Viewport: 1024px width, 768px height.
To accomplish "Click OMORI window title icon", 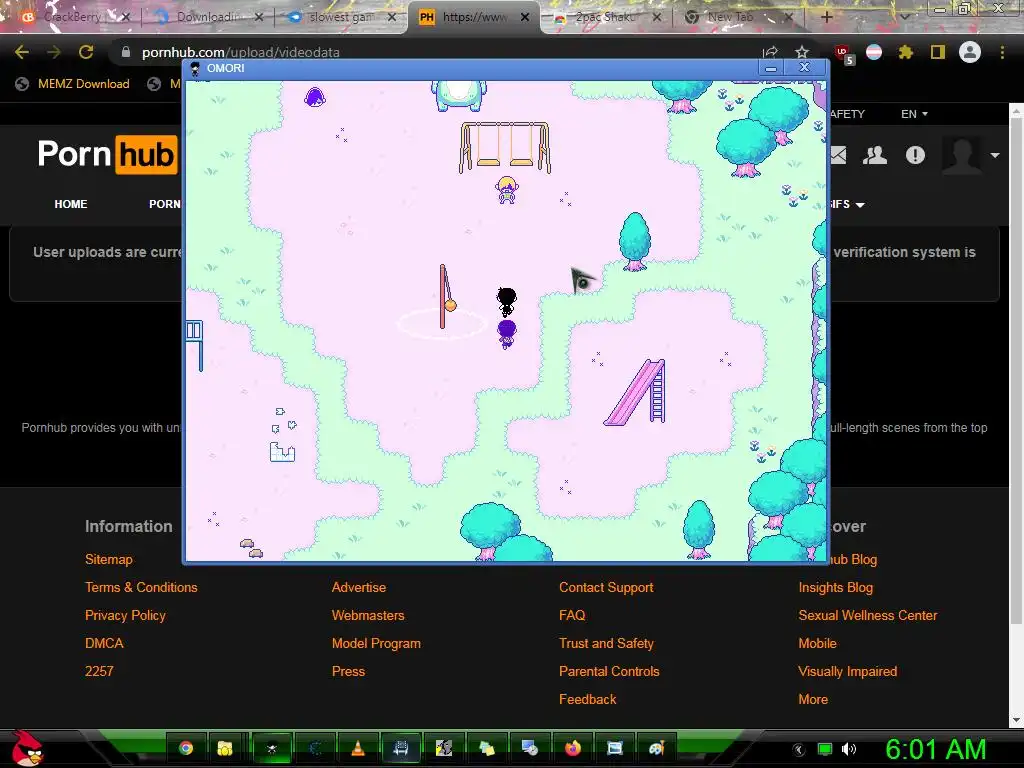I will point(195,69).
